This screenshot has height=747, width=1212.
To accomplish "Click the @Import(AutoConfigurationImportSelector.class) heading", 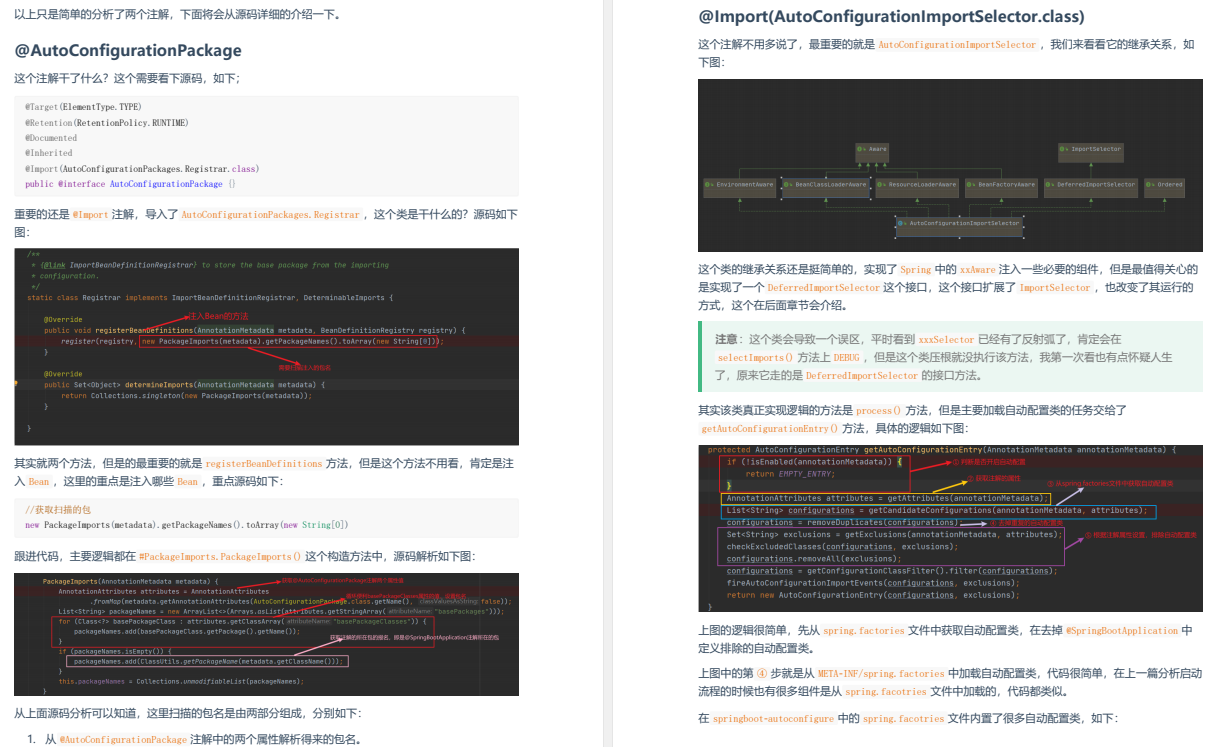I will tap(891, 17).
